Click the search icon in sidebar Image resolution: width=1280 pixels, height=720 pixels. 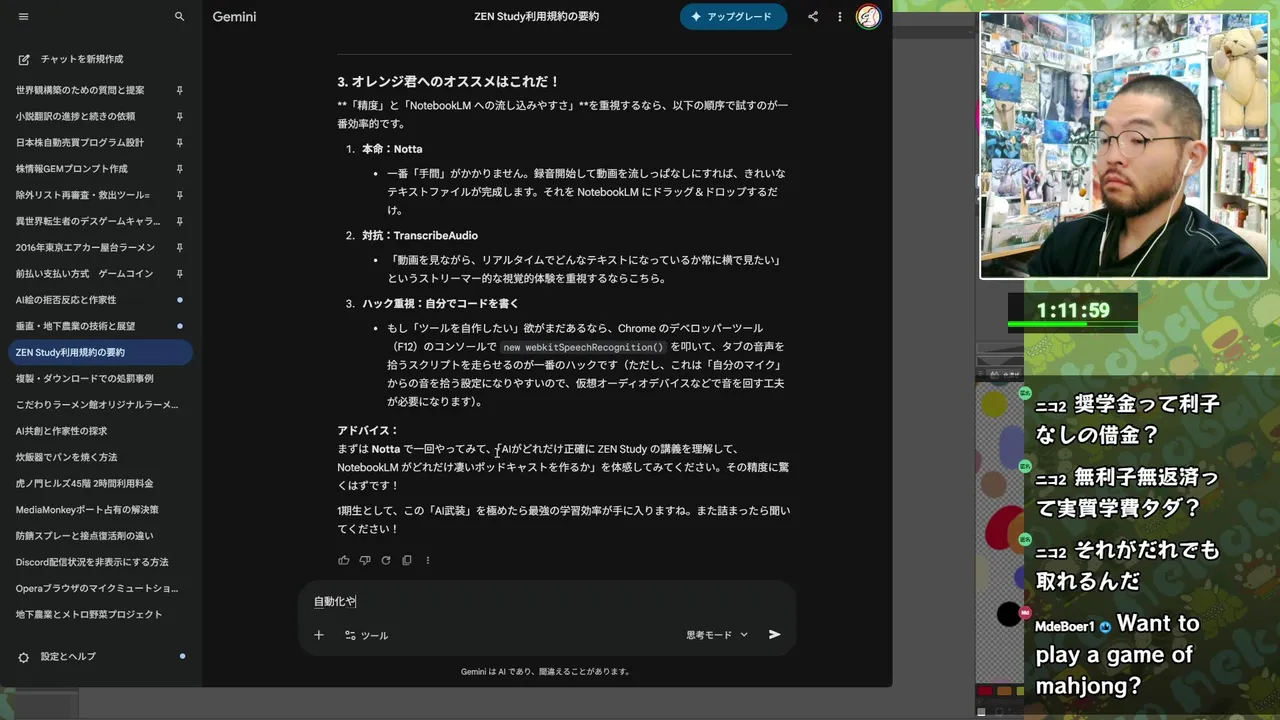click(x=180, y=17)
